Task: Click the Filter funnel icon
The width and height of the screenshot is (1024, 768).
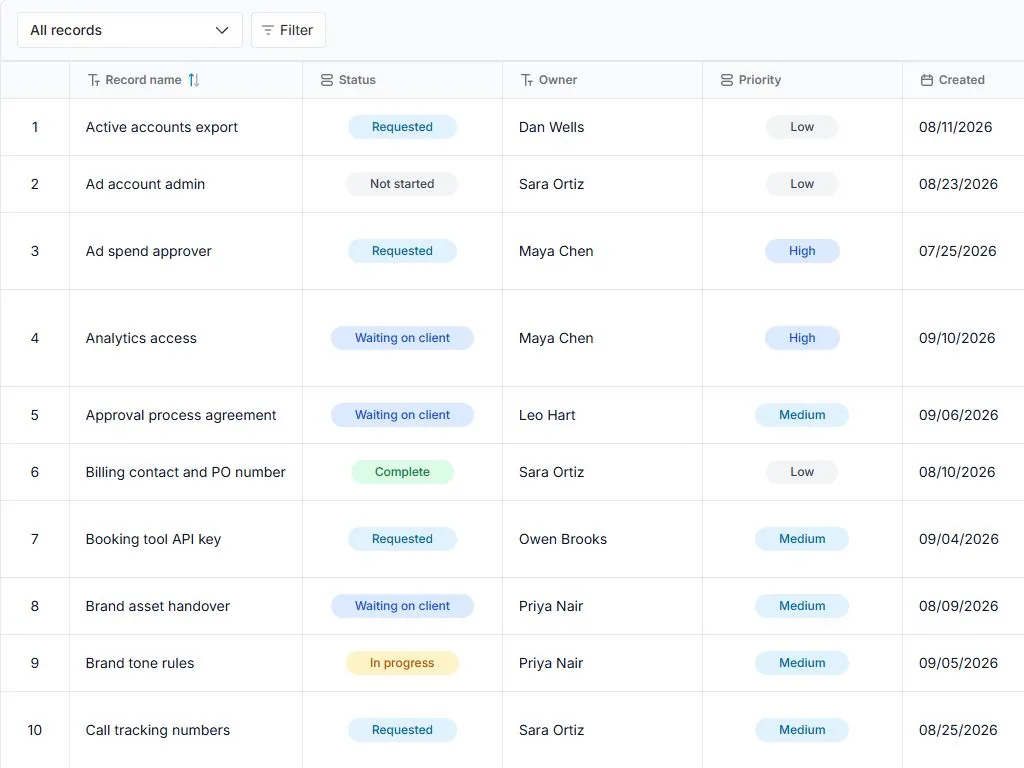Action: point(268,30)
